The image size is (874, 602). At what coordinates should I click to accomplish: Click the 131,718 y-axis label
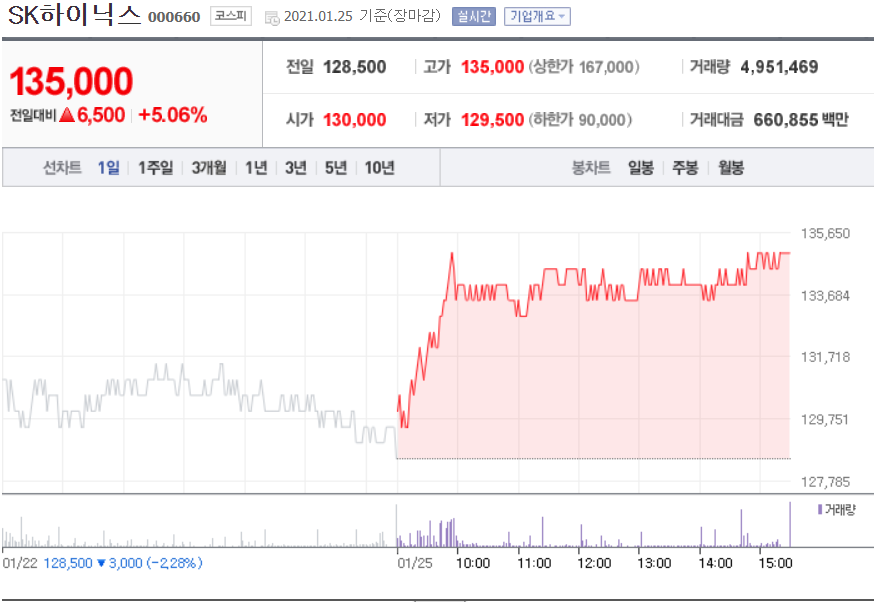pos(825,357)
